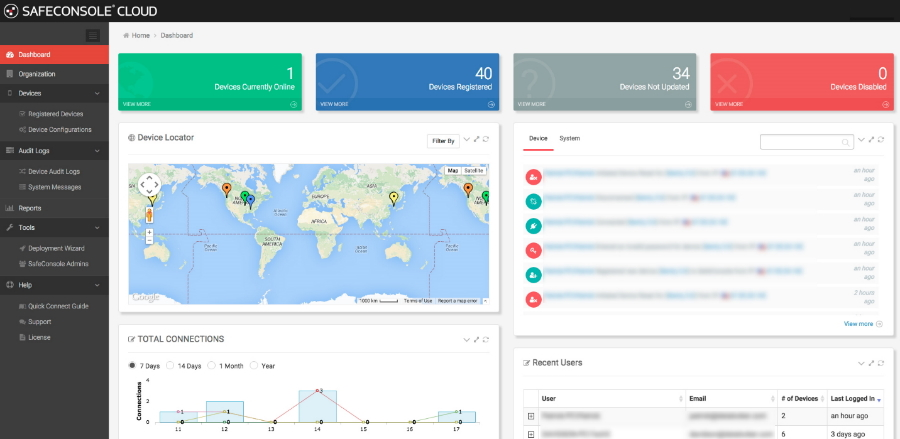The image size is (900, 439).
Task: Expand the first row in Recent Users
Action: click(x=531, y=416)
